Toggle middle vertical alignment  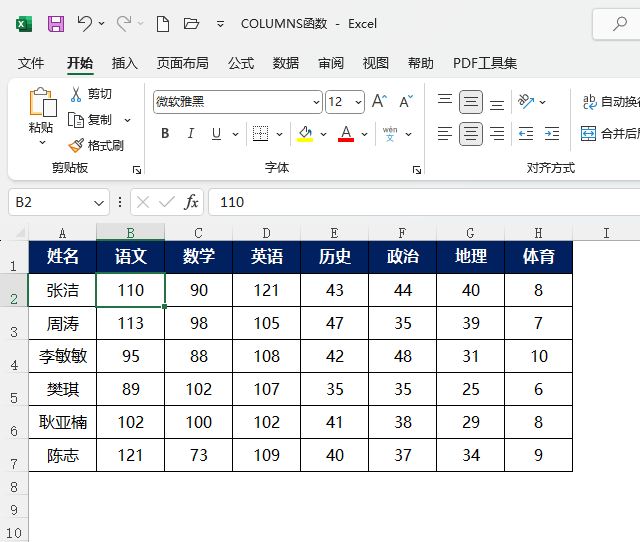pyautogui.click(x=471, y=102)
